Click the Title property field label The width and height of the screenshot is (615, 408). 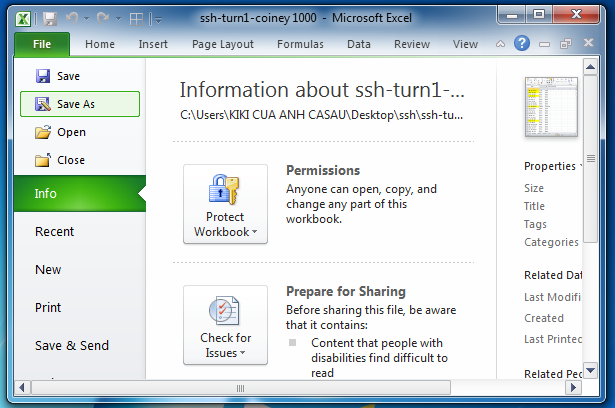click(x=534, y=206)
